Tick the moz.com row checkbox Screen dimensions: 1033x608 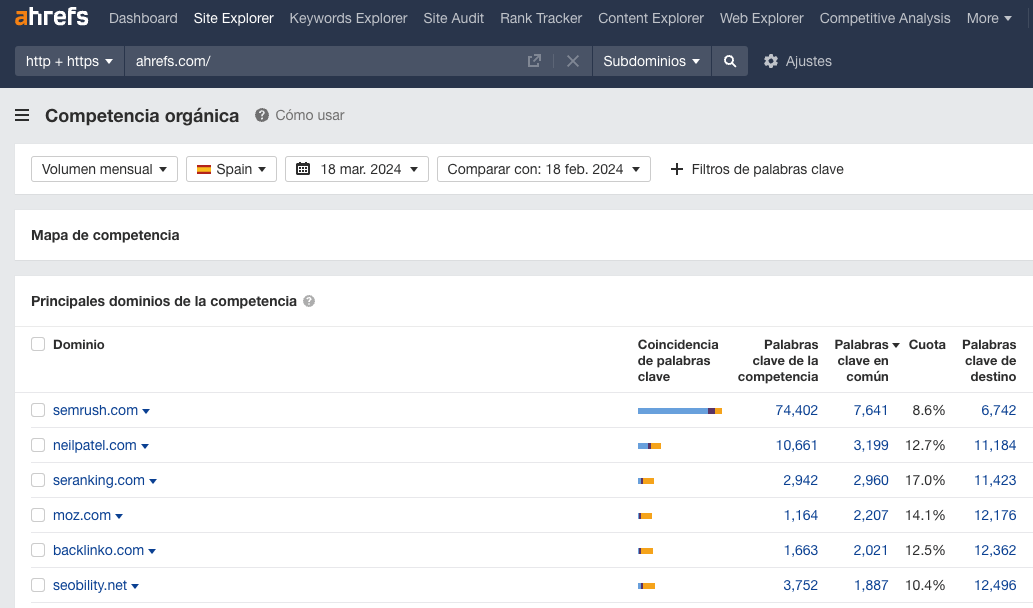[x=38, y=515]
